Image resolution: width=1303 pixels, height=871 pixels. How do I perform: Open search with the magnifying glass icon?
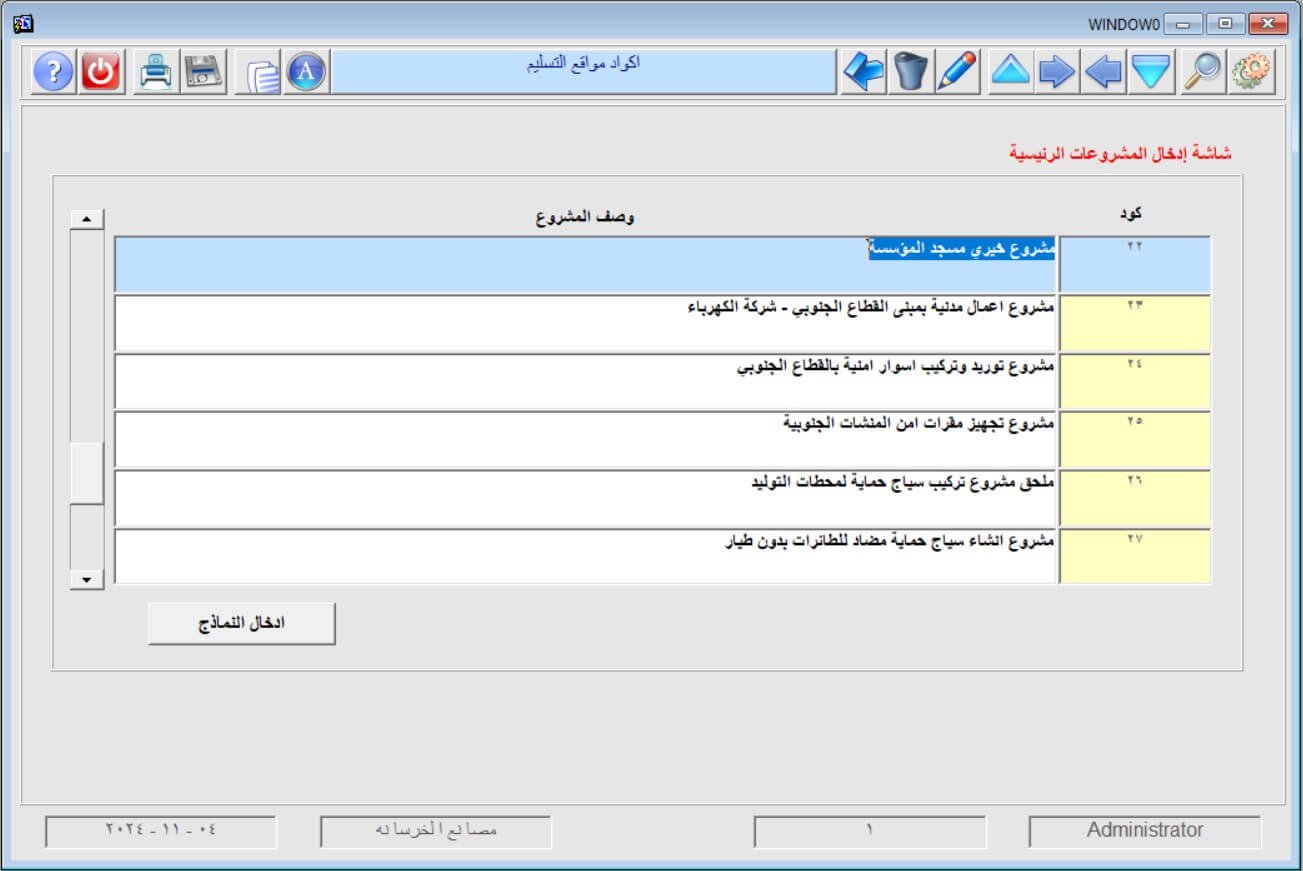click(x=1201, y=72)
